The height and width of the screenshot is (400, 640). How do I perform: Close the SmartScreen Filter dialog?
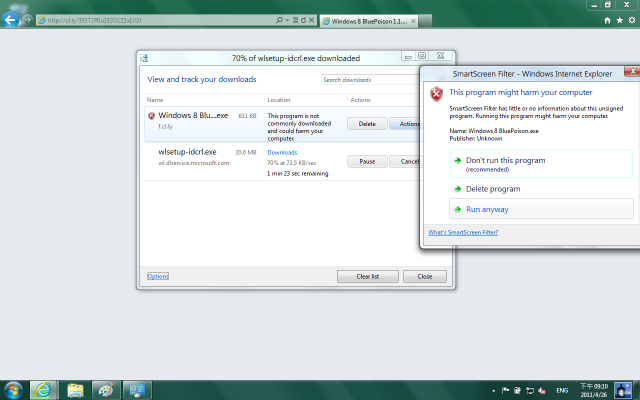click(632, 71)
